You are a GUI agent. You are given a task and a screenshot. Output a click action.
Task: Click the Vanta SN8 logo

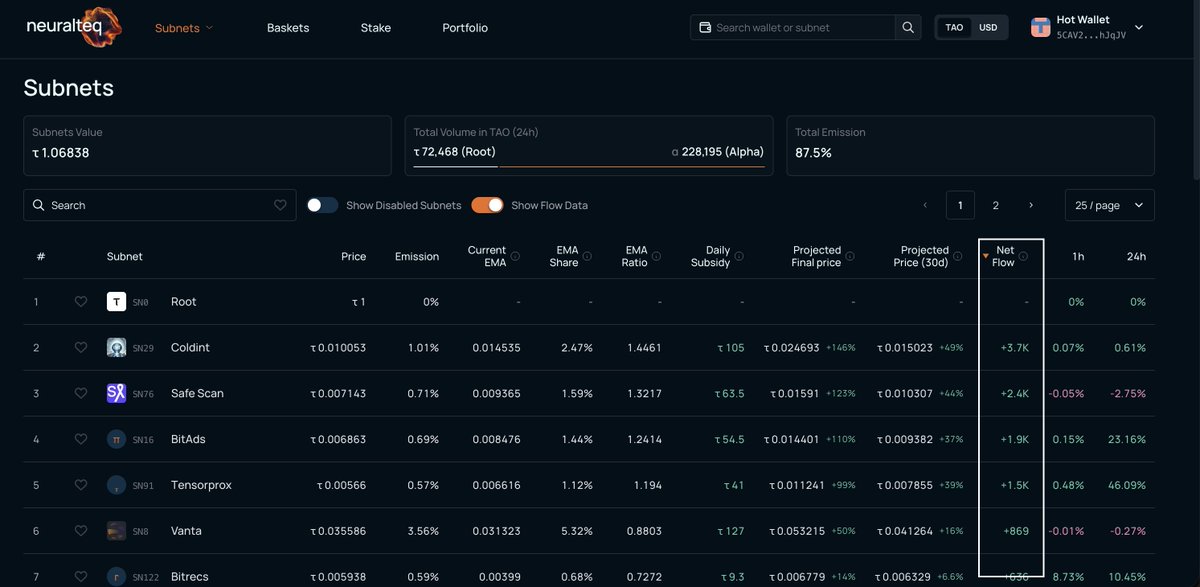(x=116, y=532)
